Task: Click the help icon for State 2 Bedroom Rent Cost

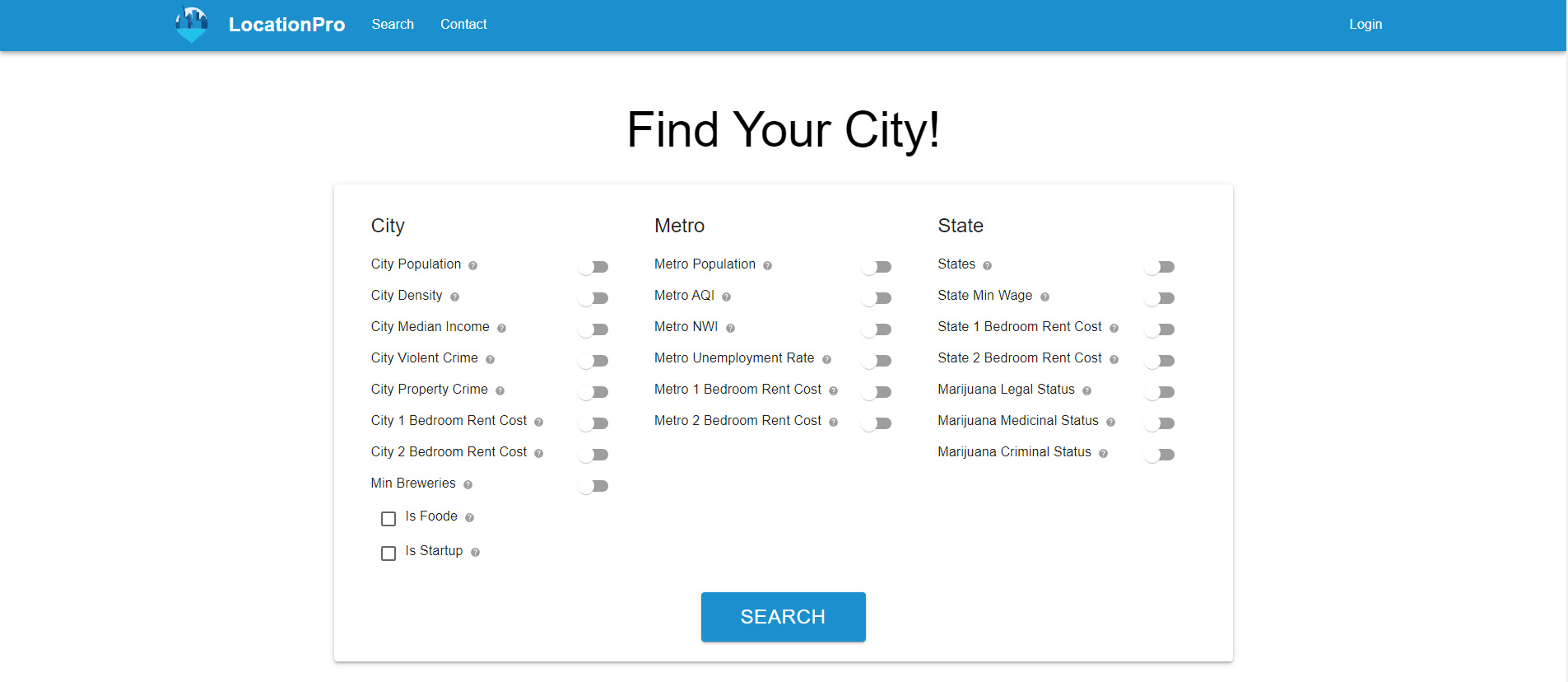Action: tap(1114, 359)
